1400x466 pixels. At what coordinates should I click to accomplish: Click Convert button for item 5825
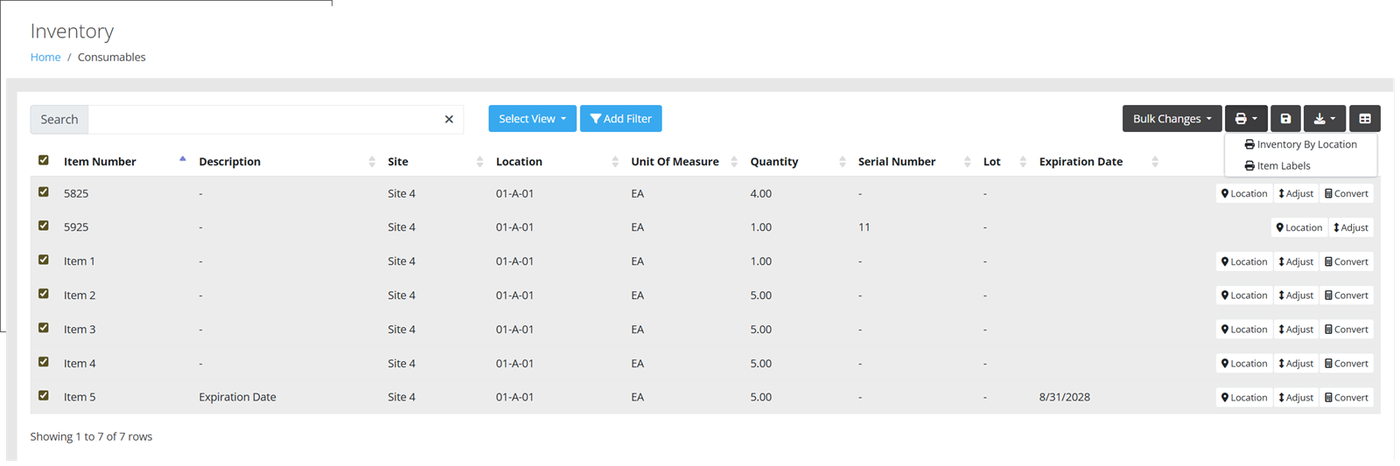click(x=1346, y=194)
